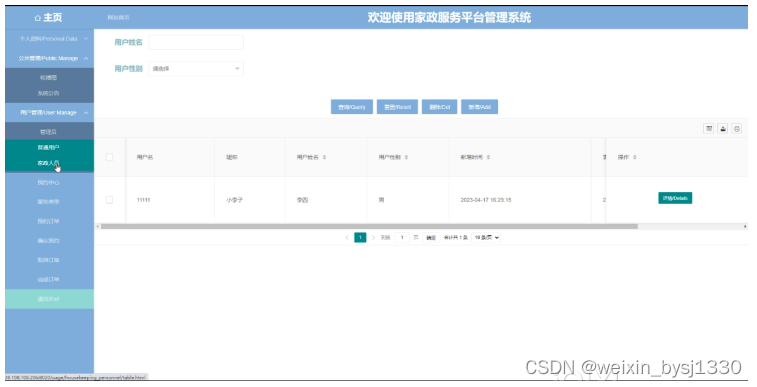The height and width of the screenshot is (387, 757).
Task: Open 家政人员 in the sidebar
Action: coord(49,163)
